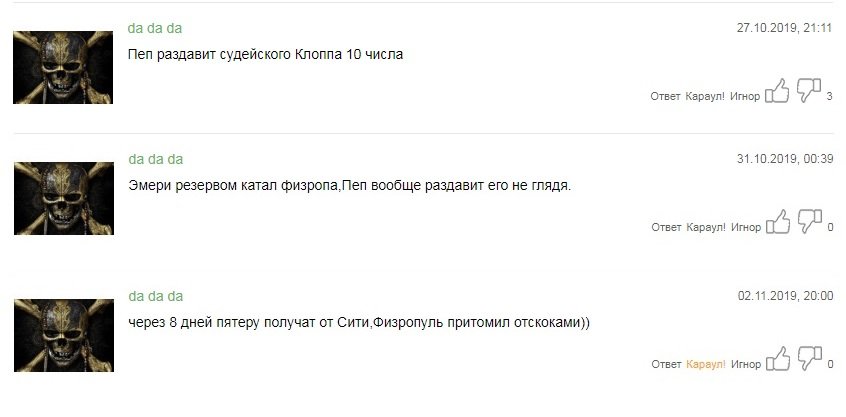846x417 pixels.
Task: Click Игнор on the 02.11.2019 comment
Action: coord(746,365)
